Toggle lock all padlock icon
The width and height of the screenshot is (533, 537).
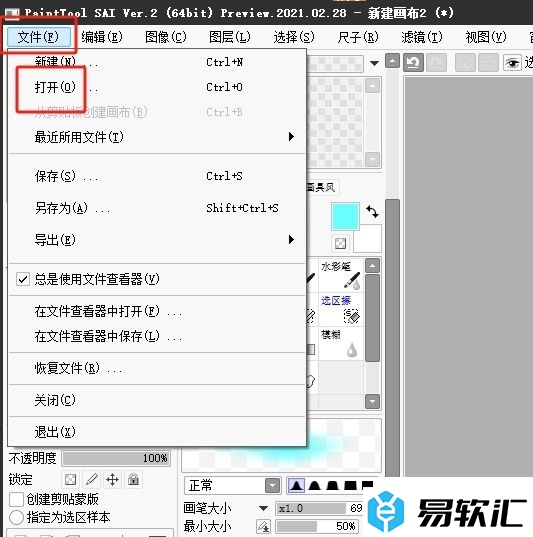coord(134,479)
